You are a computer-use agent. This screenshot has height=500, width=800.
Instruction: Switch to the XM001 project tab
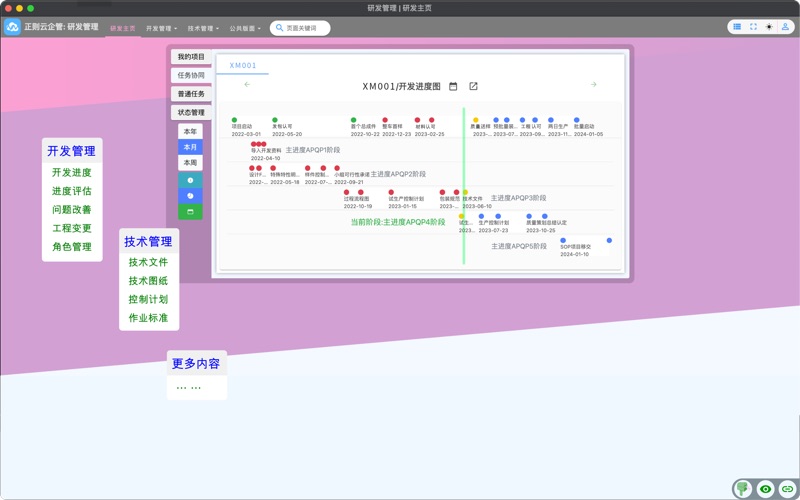243,66
